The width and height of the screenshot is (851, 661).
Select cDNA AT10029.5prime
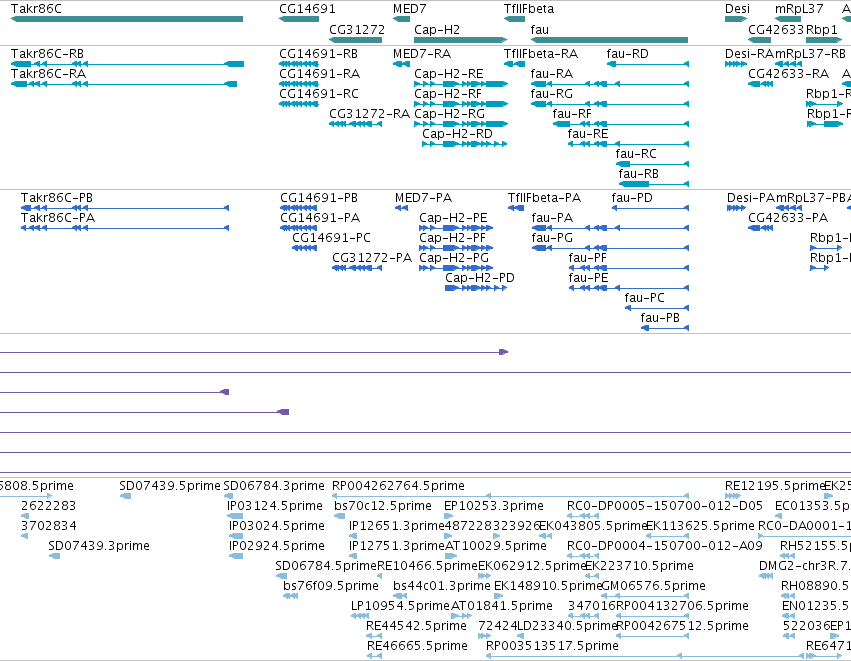496,546
